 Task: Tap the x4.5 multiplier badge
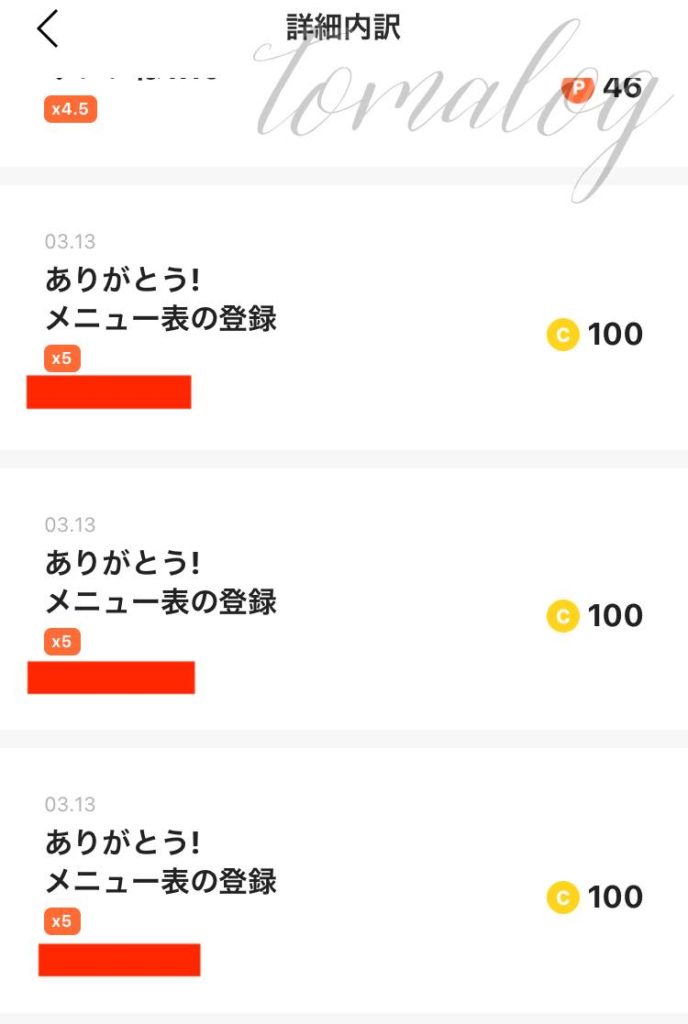tap(70, 109)
